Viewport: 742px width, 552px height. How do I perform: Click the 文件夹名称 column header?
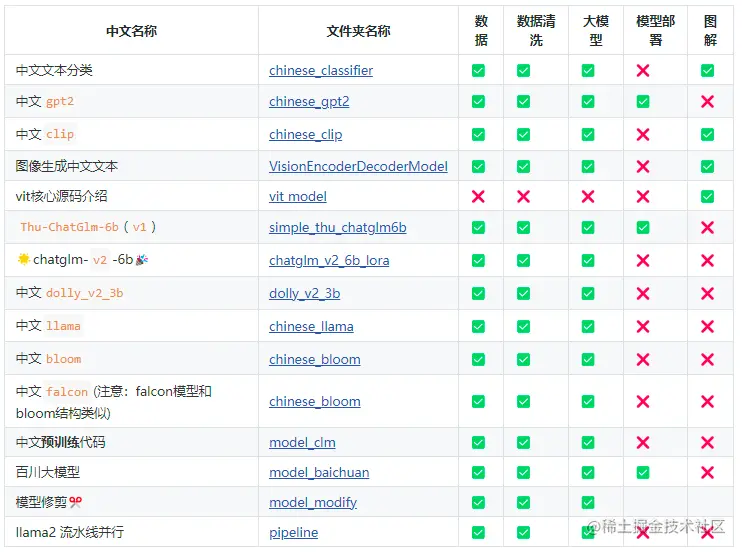coord(358,31)
